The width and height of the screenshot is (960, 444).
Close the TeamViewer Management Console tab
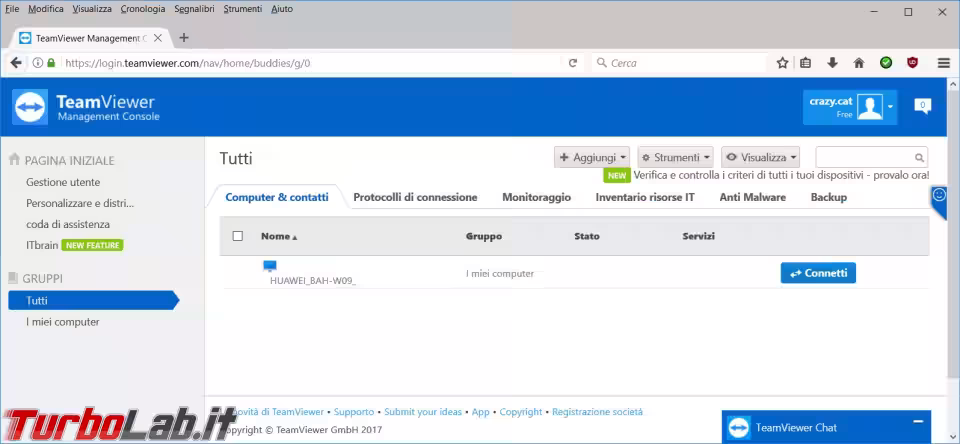point(157,37)
